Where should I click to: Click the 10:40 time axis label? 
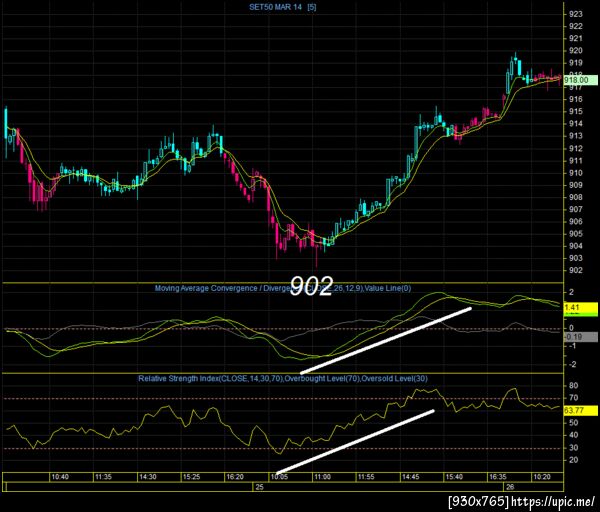point(60,477)
